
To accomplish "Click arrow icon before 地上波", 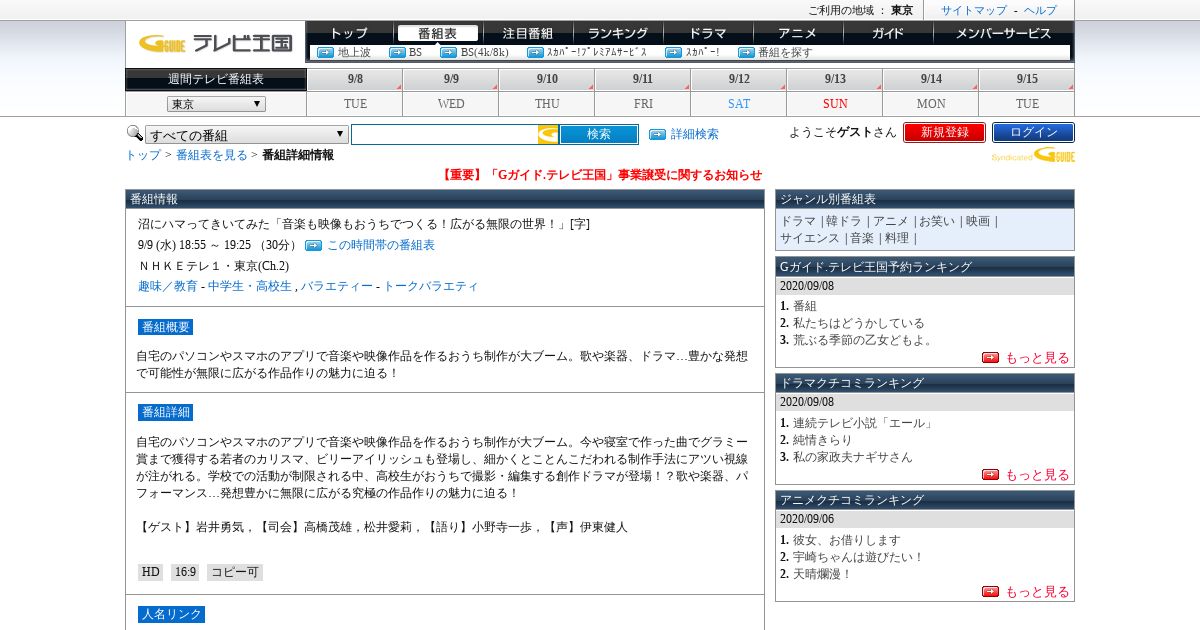I will [325, 52].
